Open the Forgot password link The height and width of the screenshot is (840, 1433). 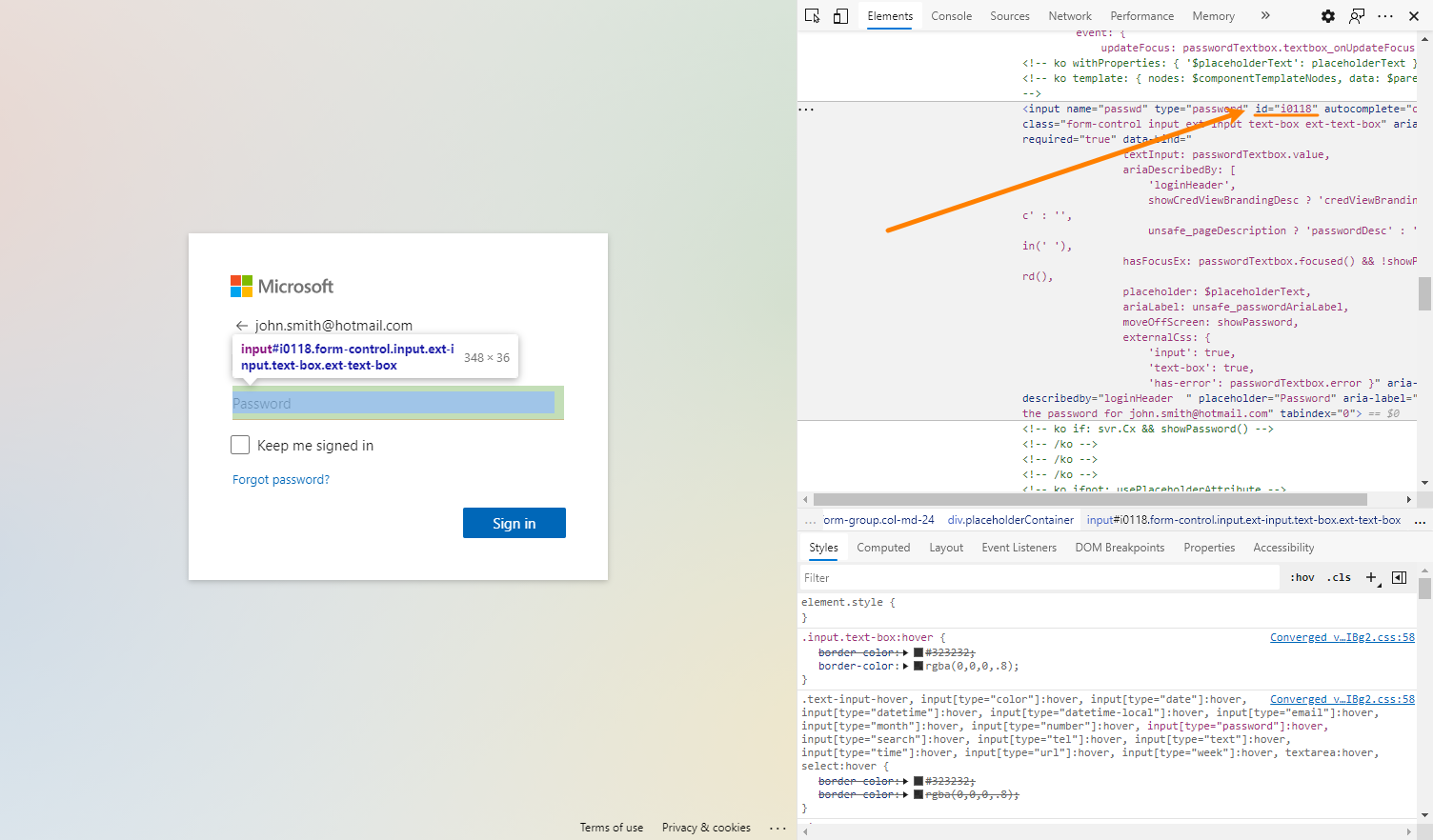[x=280, y=479]
